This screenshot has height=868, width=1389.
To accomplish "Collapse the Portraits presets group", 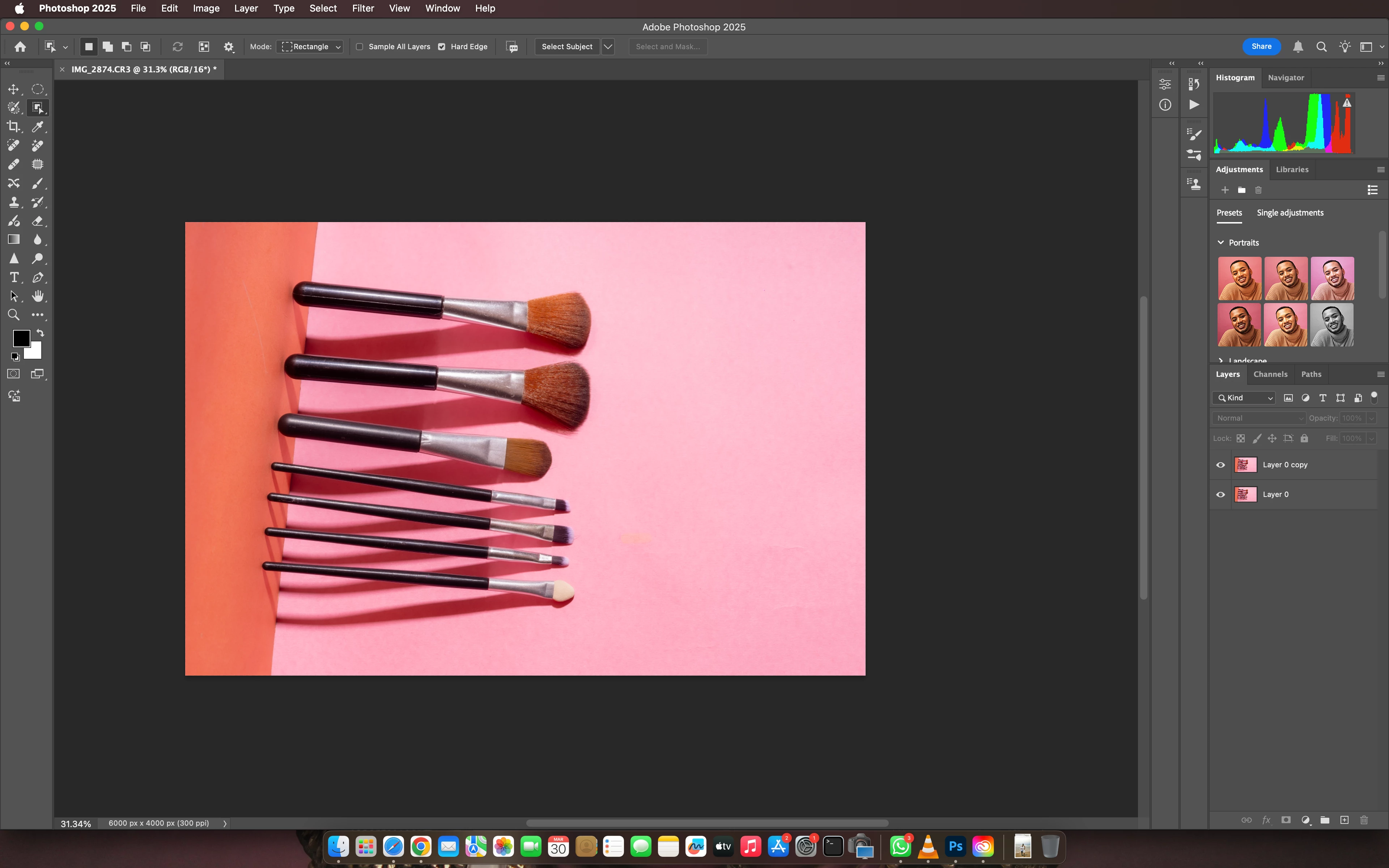I will tap(1221, 242).
